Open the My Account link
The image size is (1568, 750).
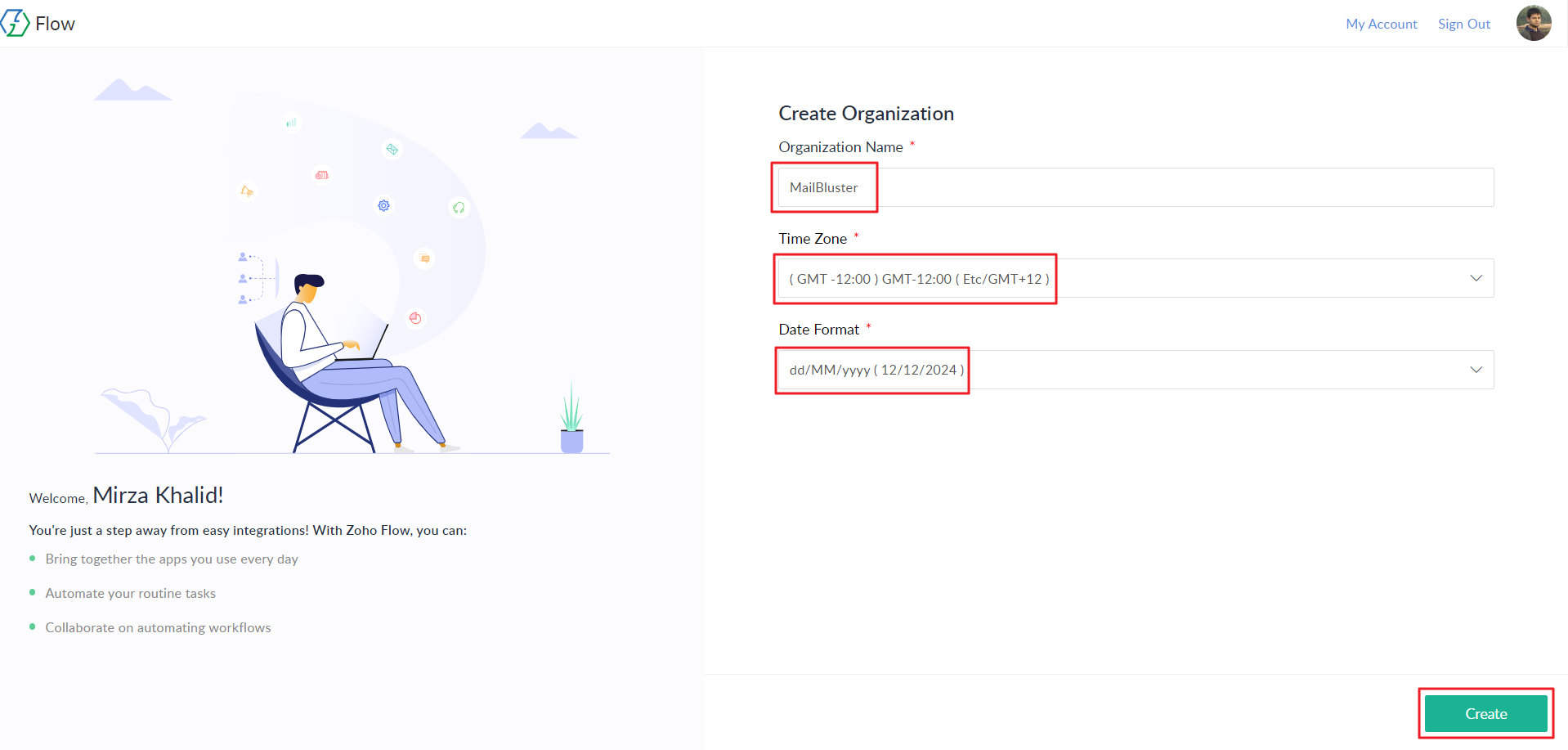click(1381, 24)
